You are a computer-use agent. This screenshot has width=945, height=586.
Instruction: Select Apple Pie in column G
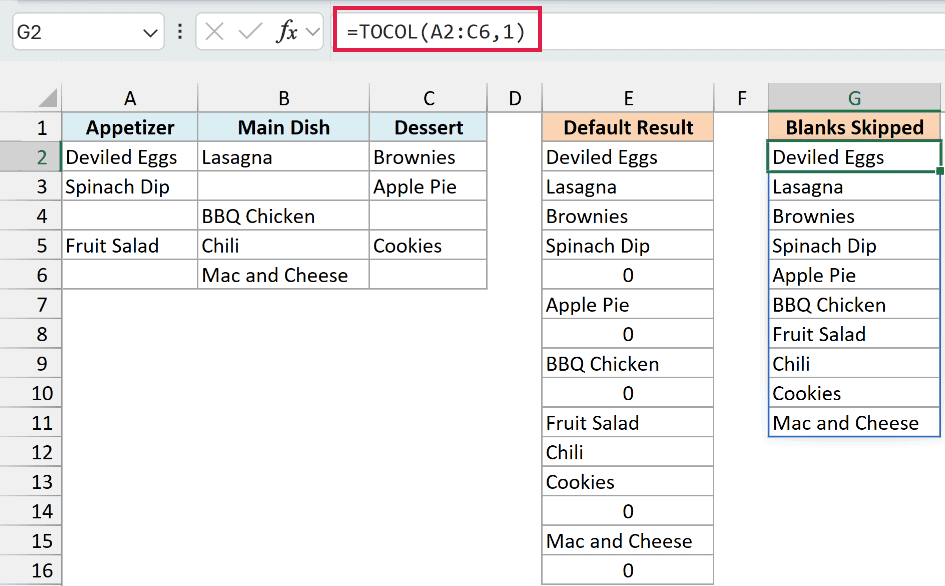point(854,275)
